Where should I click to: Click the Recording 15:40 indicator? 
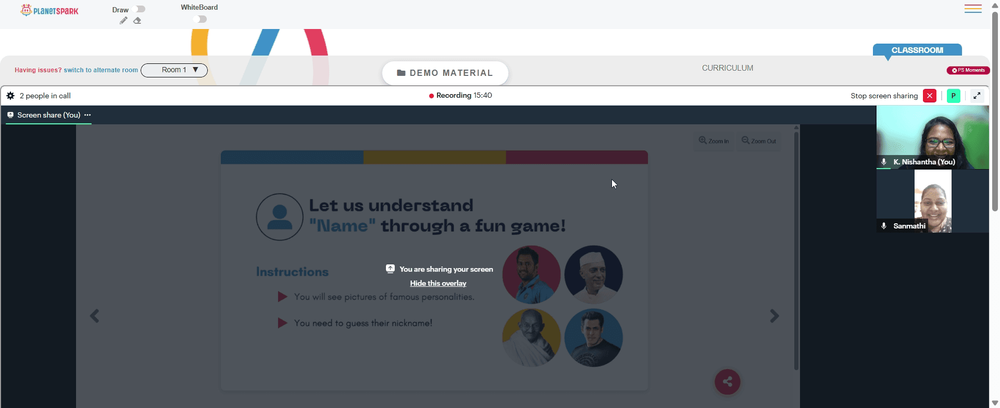coord(460,96)
